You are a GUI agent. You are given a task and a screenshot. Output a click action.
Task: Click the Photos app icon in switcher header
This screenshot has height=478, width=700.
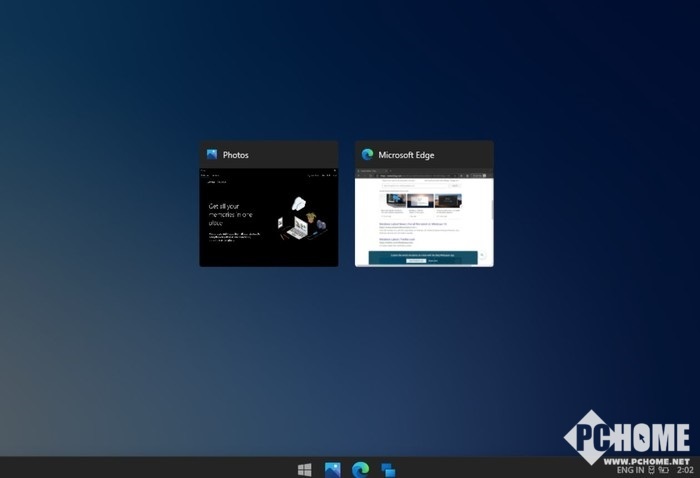(x=212, y=155)
